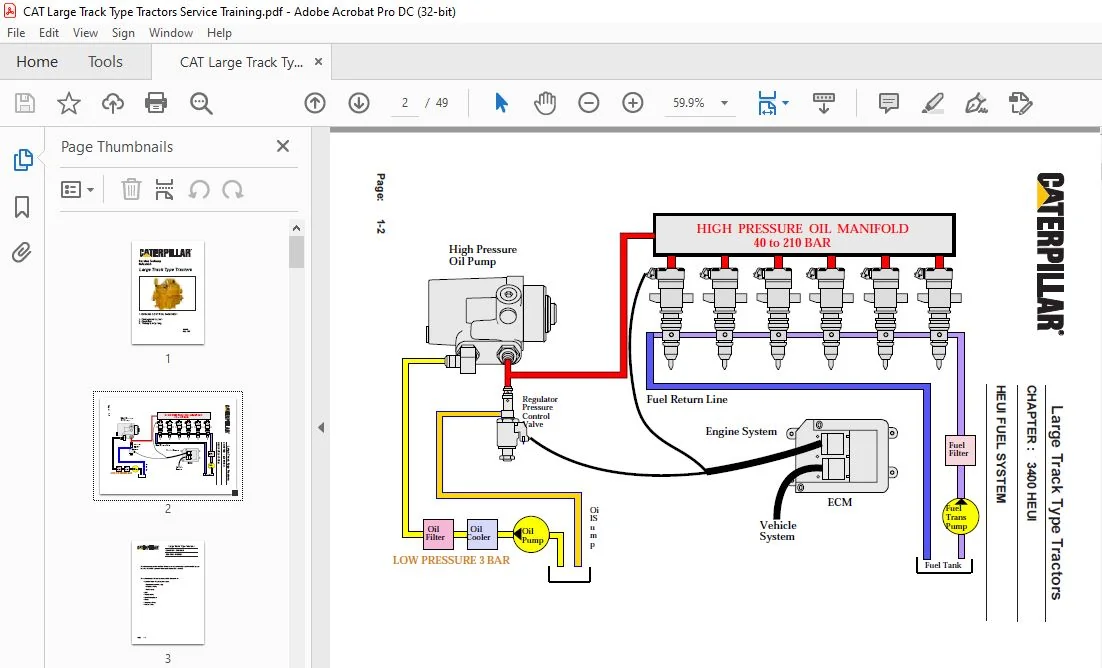Viewport: 1102px width, 668px height.
Task: Click the 'Vehicle System' label
Action: point(777,531)
